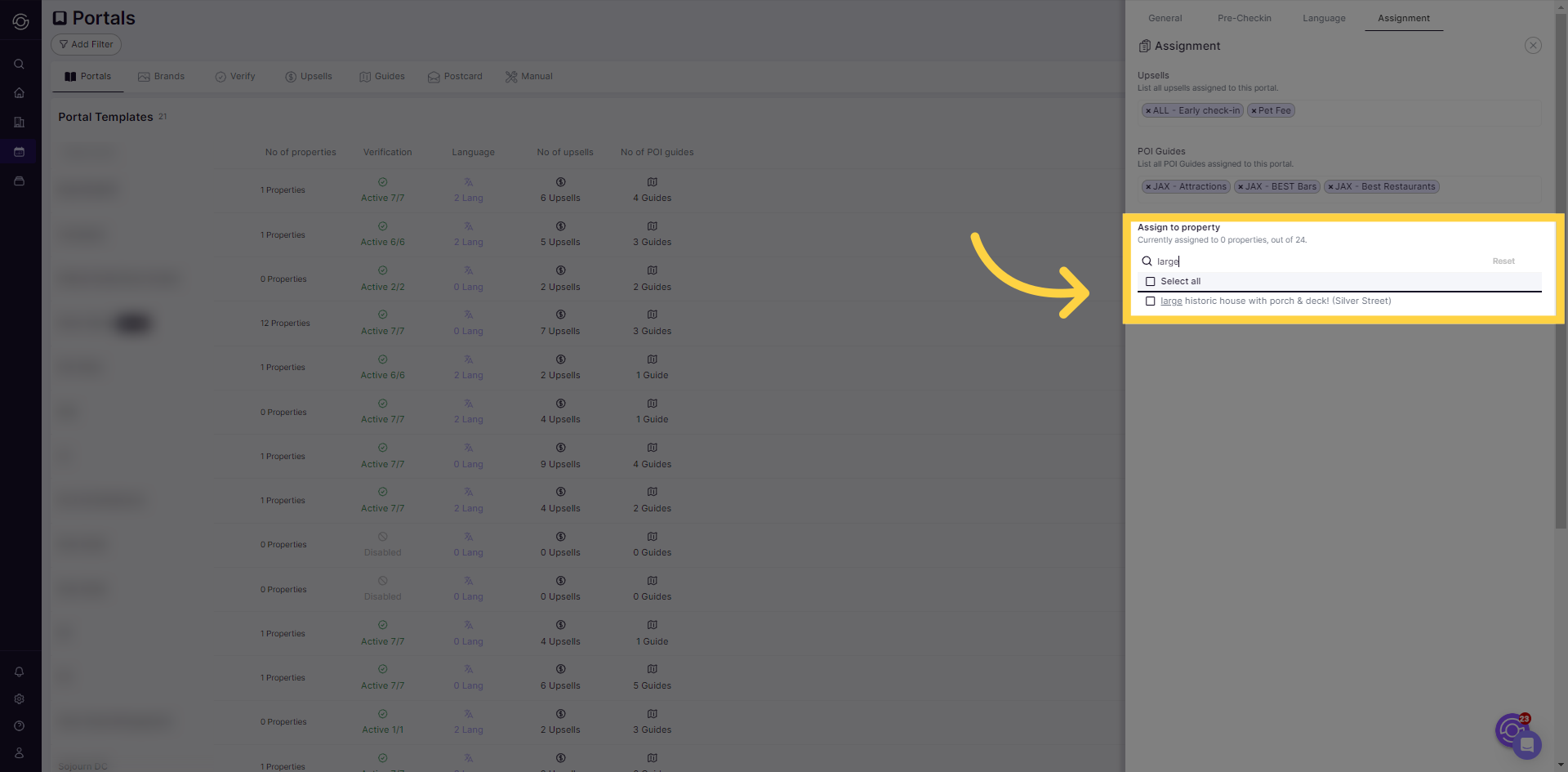This screenshot has height=772, width=1568.
Task: Open settings with the gear icon
Action: [20, 698]
